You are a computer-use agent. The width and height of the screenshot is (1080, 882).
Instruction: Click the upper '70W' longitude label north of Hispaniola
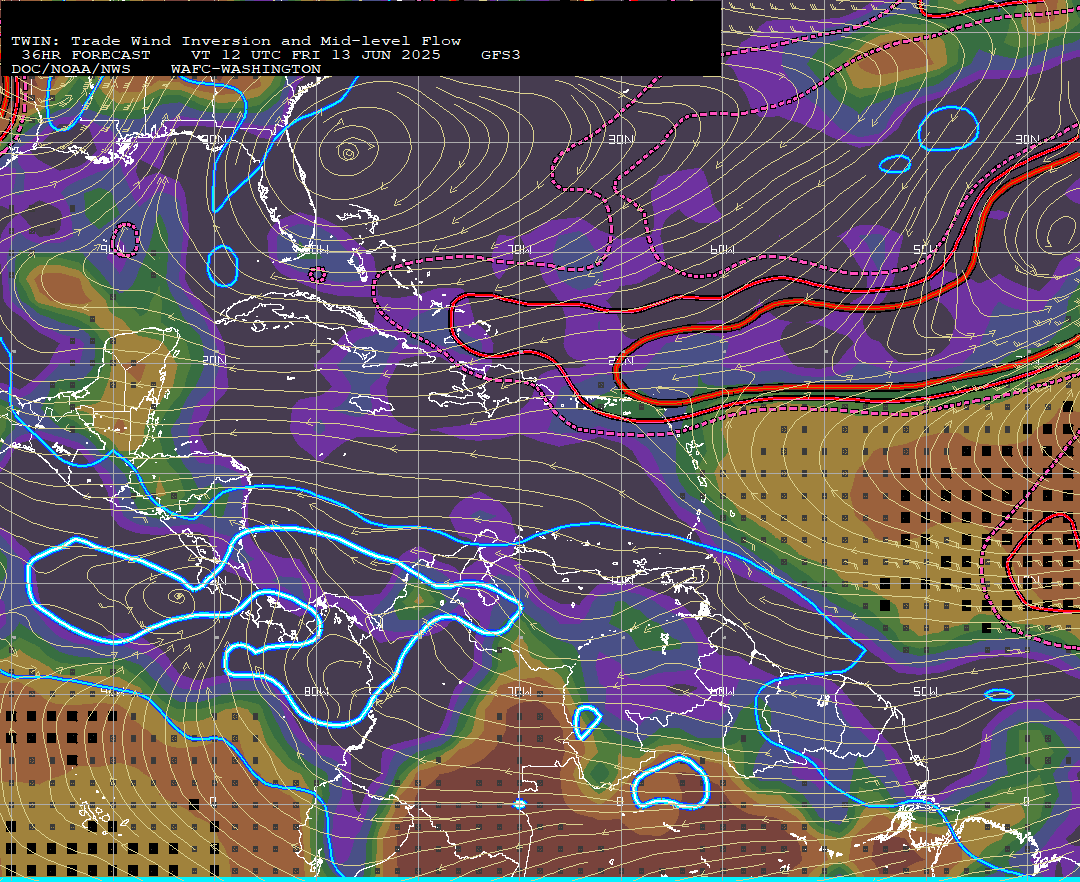[519, 249]
